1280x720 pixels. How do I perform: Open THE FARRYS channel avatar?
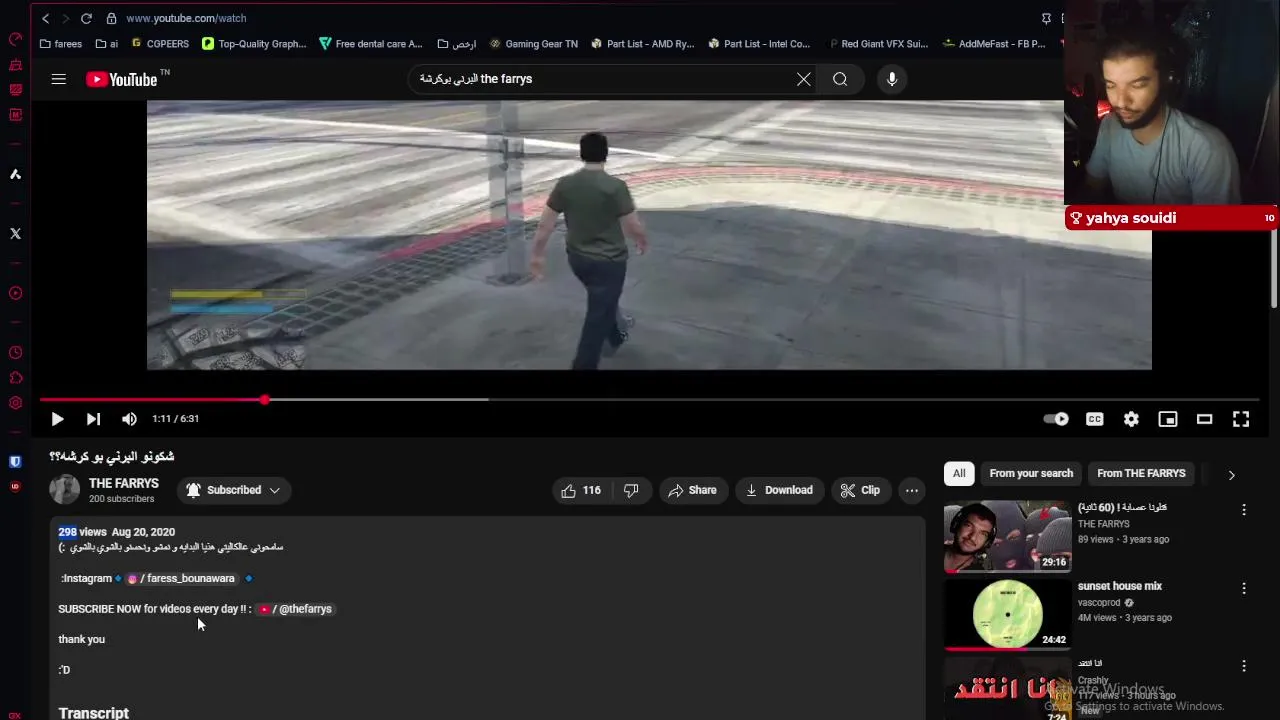click(x=64, y=489)
